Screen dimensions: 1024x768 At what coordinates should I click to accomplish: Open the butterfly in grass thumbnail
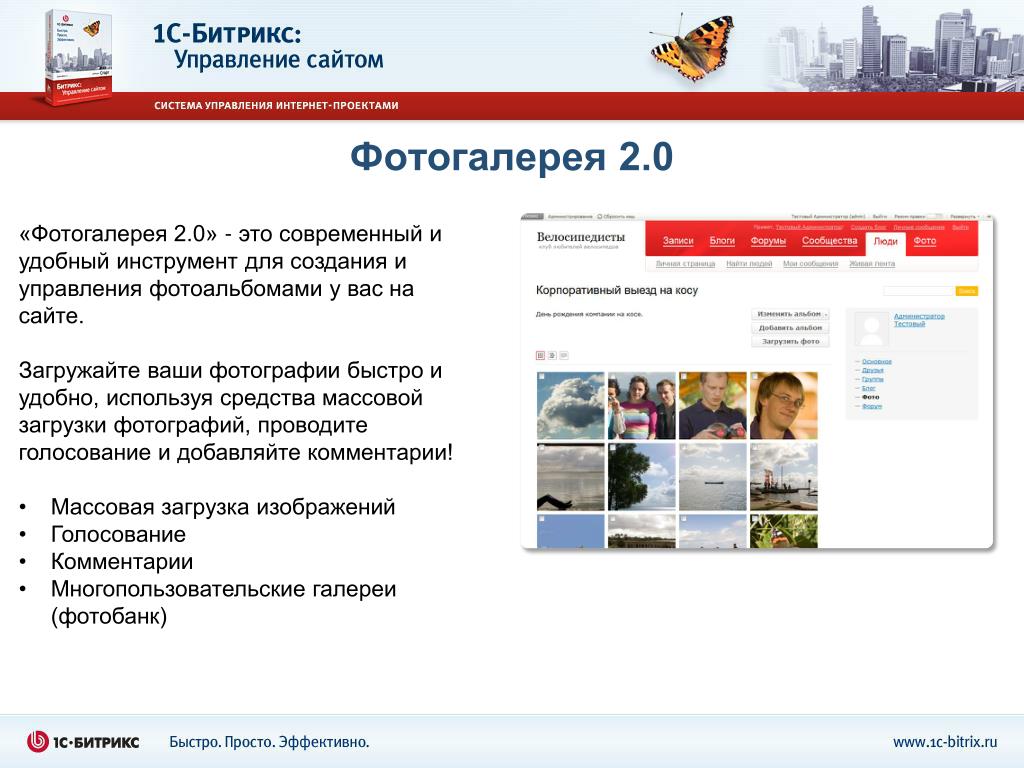pos(784,531)
